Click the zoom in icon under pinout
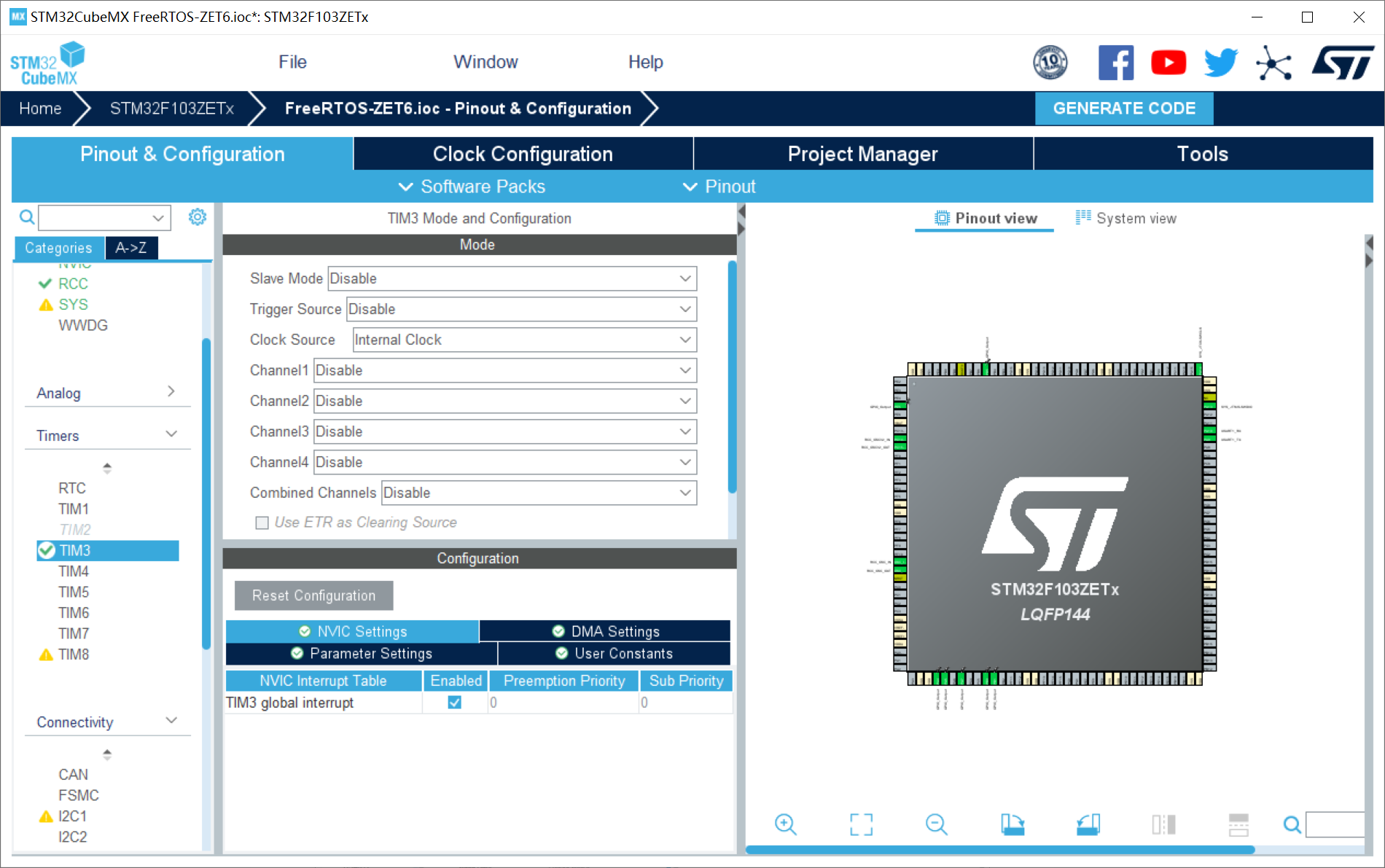1385x868 pixels. [x=786, y=824]
